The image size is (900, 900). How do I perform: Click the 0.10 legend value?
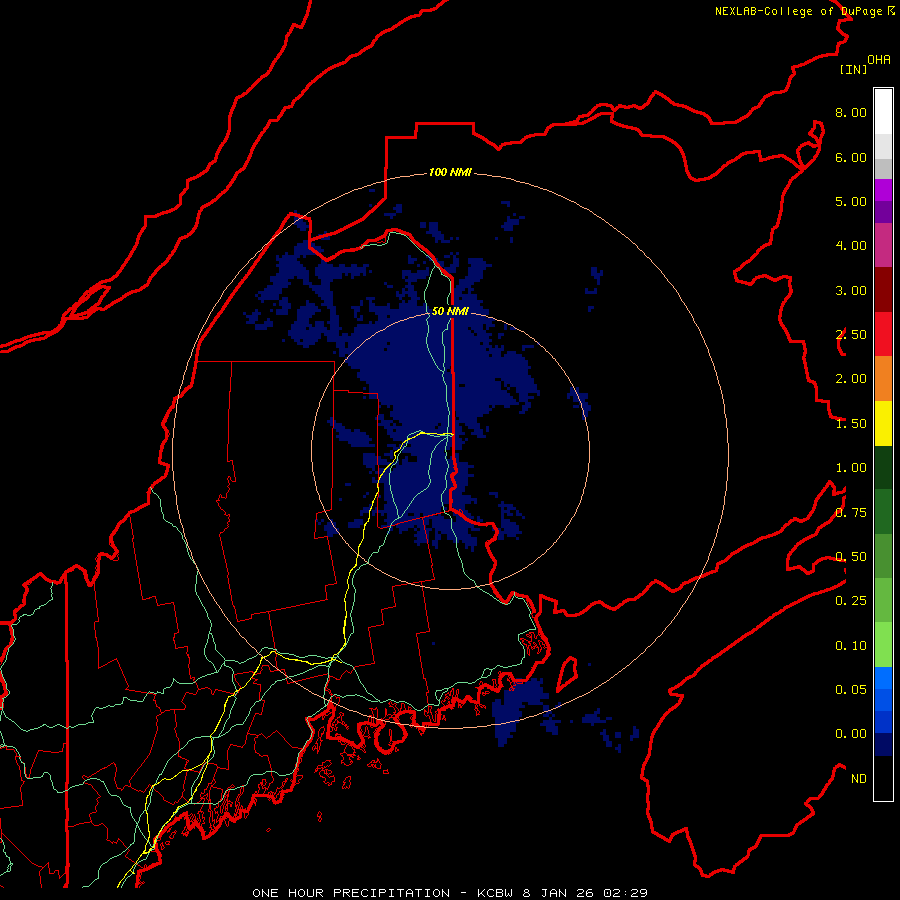point(851,646)
